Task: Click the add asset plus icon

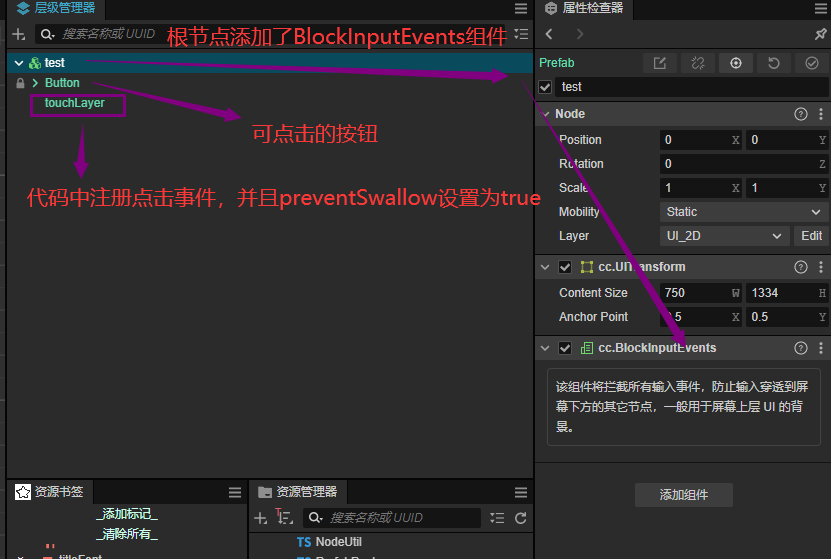Action: click(x=260, y=518)
